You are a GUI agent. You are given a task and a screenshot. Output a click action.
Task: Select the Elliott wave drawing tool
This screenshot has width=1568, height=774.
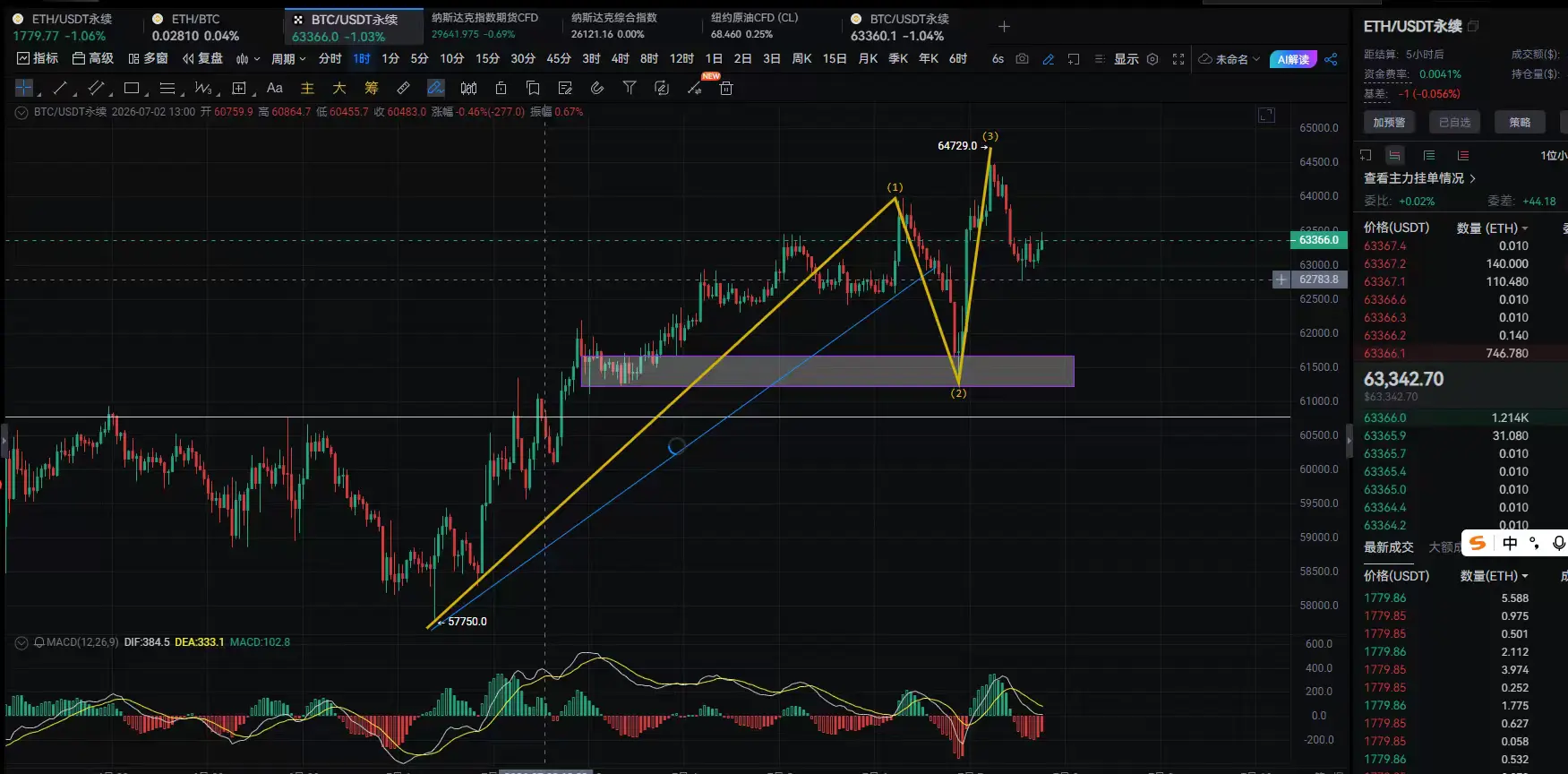point(203,88)
